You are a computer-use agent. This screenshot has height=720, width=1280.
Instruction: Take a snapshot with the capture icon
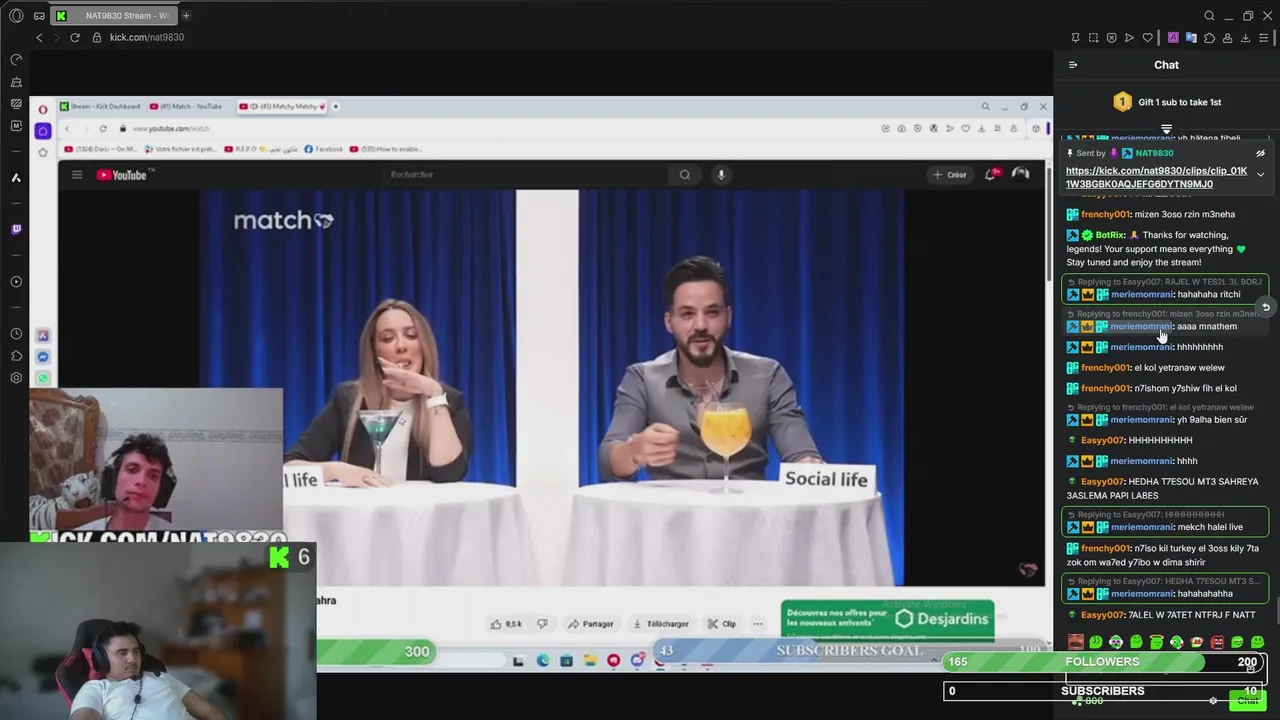pos(1093,38)
